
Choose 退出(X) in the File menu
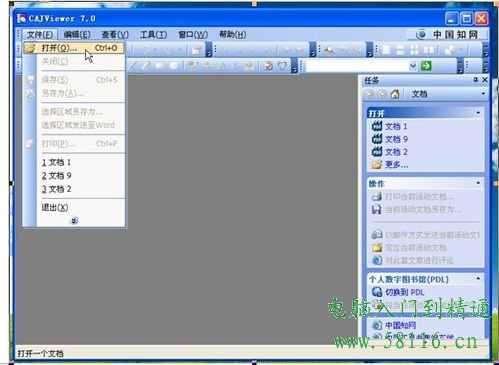[x=55, y=207]
